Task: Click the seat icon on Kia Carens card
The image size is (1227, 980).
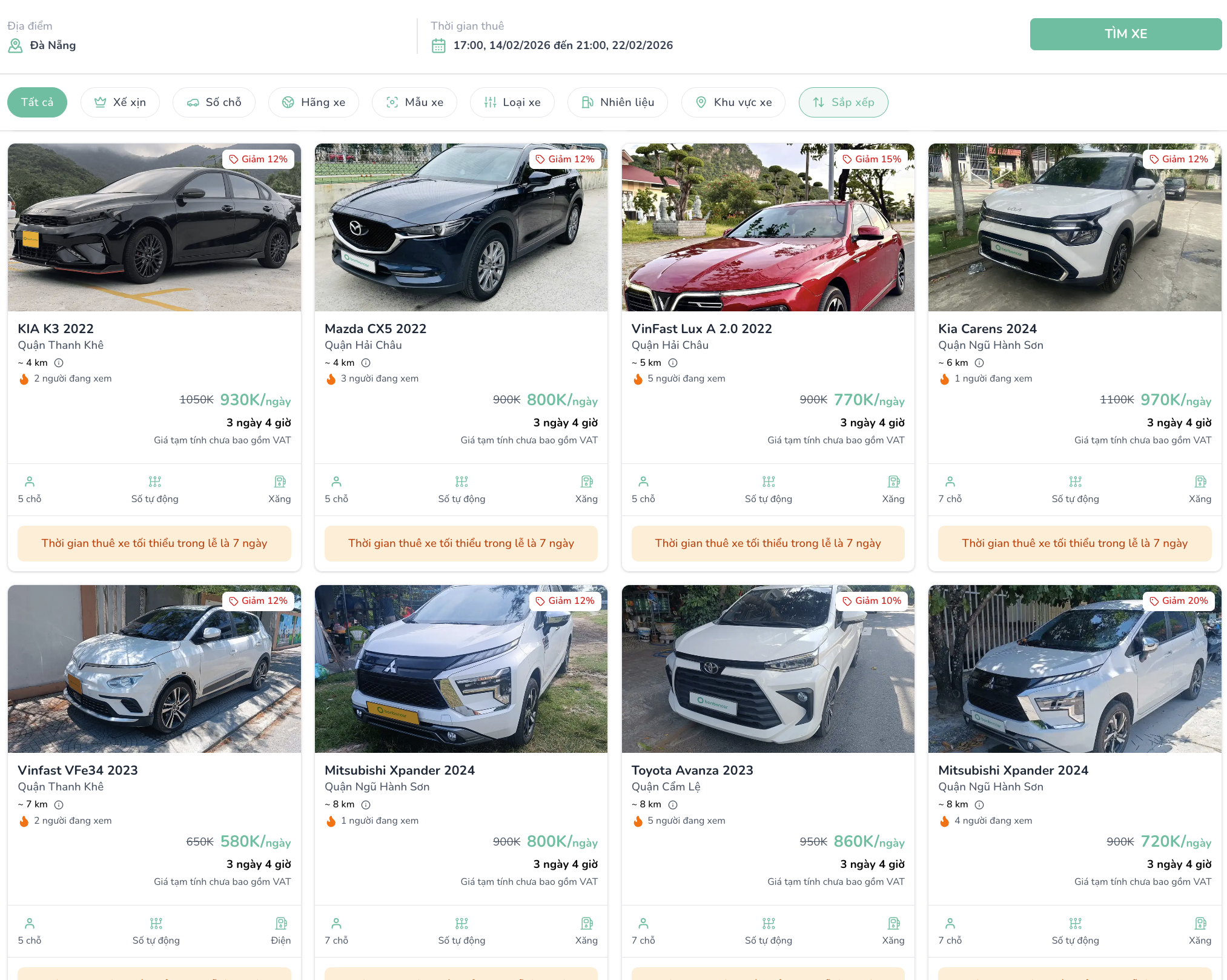Action: tap(950, 482)
